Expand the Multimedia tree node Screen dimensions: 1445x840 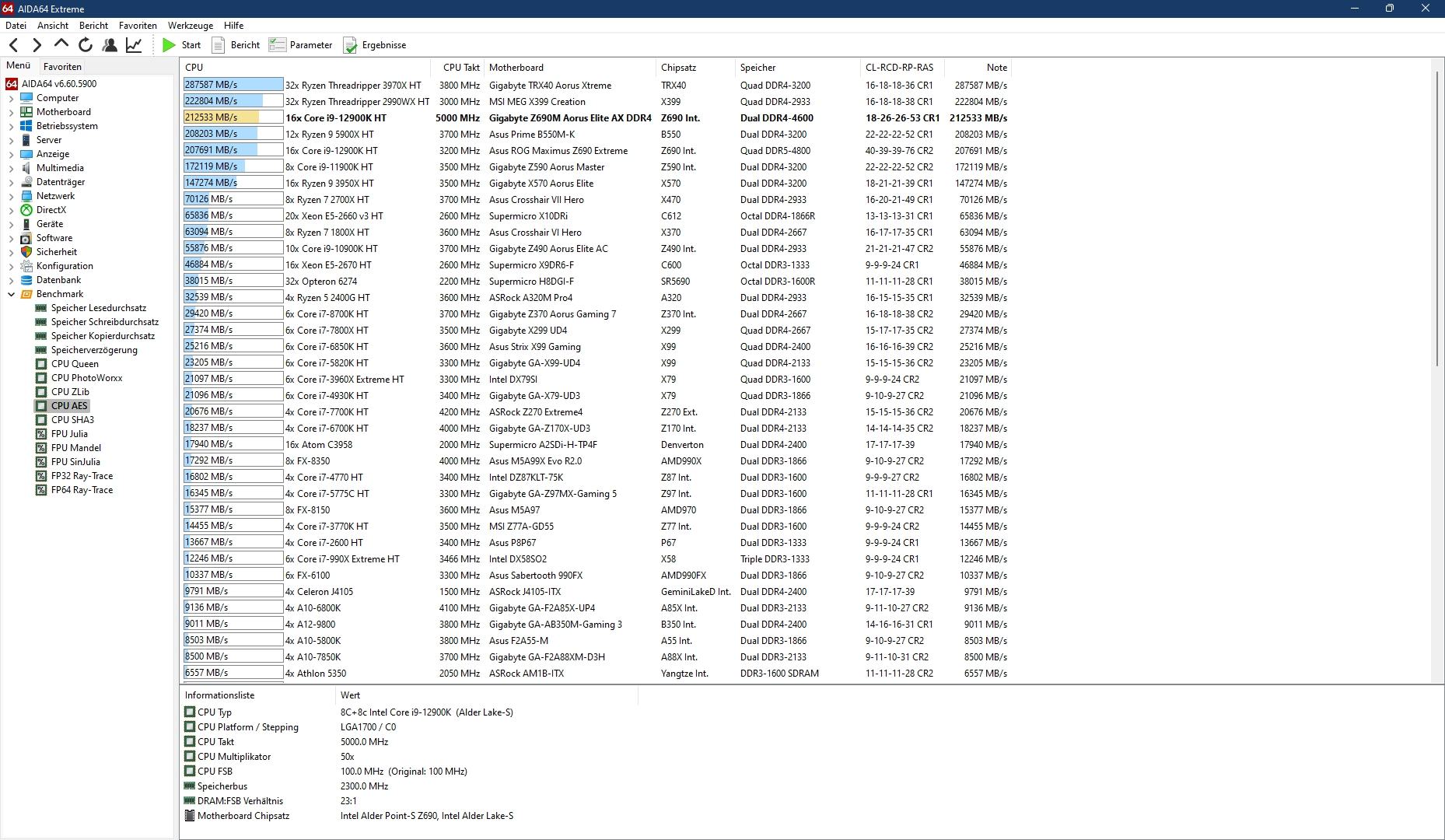pos(11,168)
